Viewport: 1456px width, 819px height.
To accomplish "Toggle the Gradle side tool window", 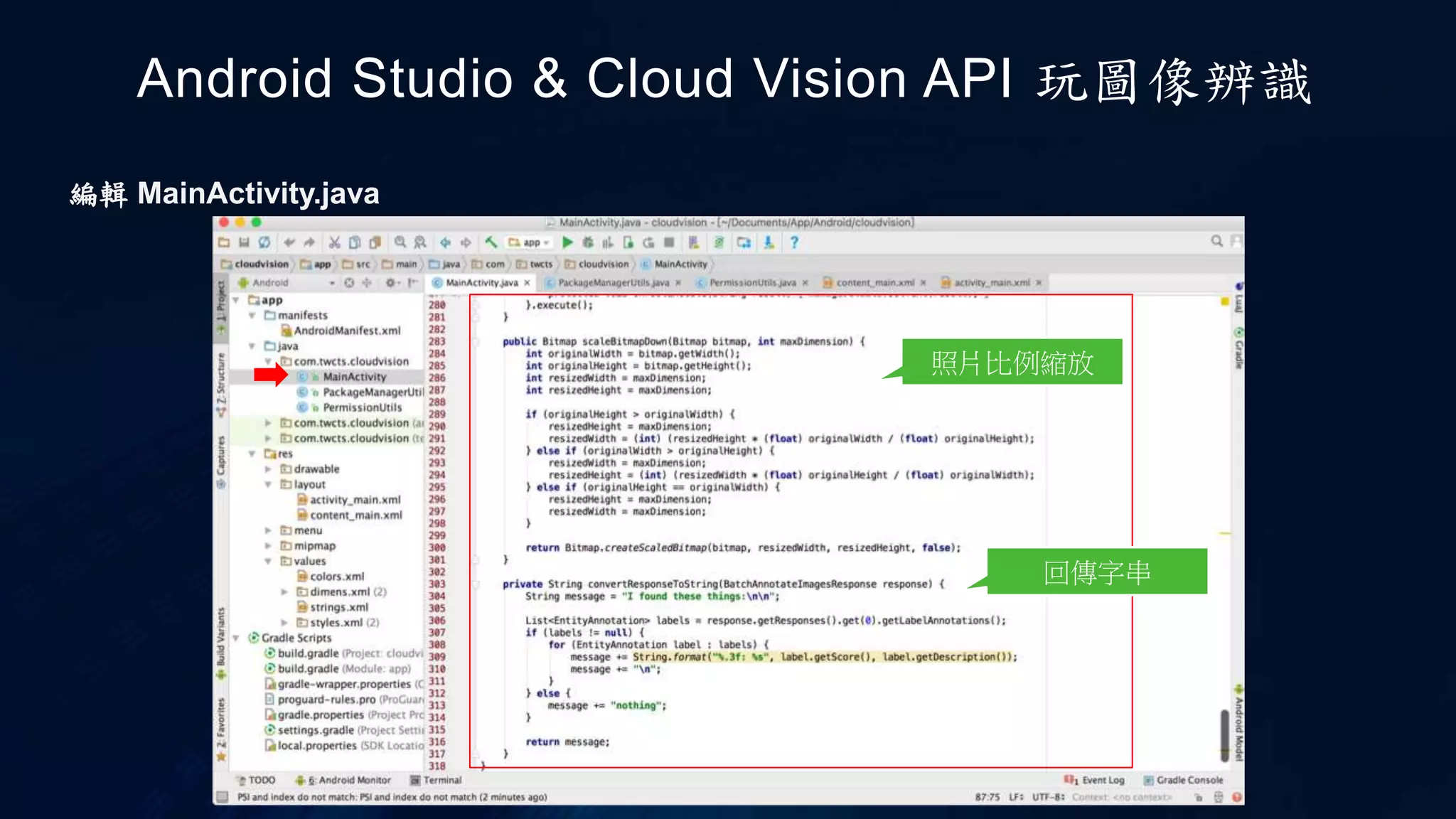I will [x=1238, y=348].
